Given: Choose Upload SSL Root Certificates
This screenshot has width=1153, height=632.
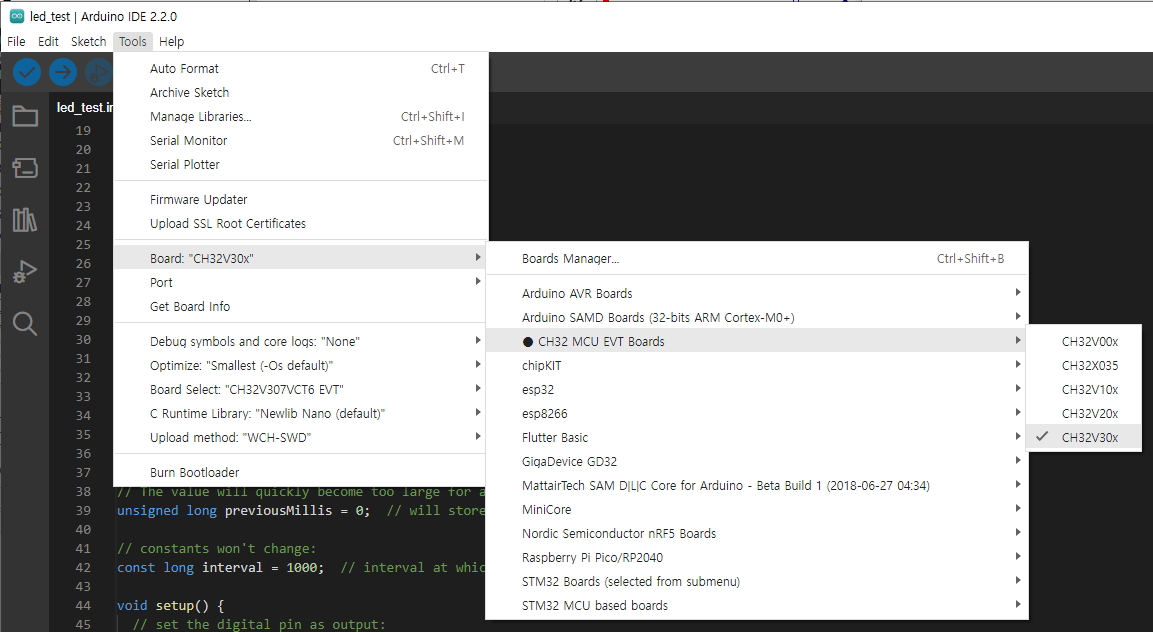Looking at the screenshot, I should [x=301, y=224].
